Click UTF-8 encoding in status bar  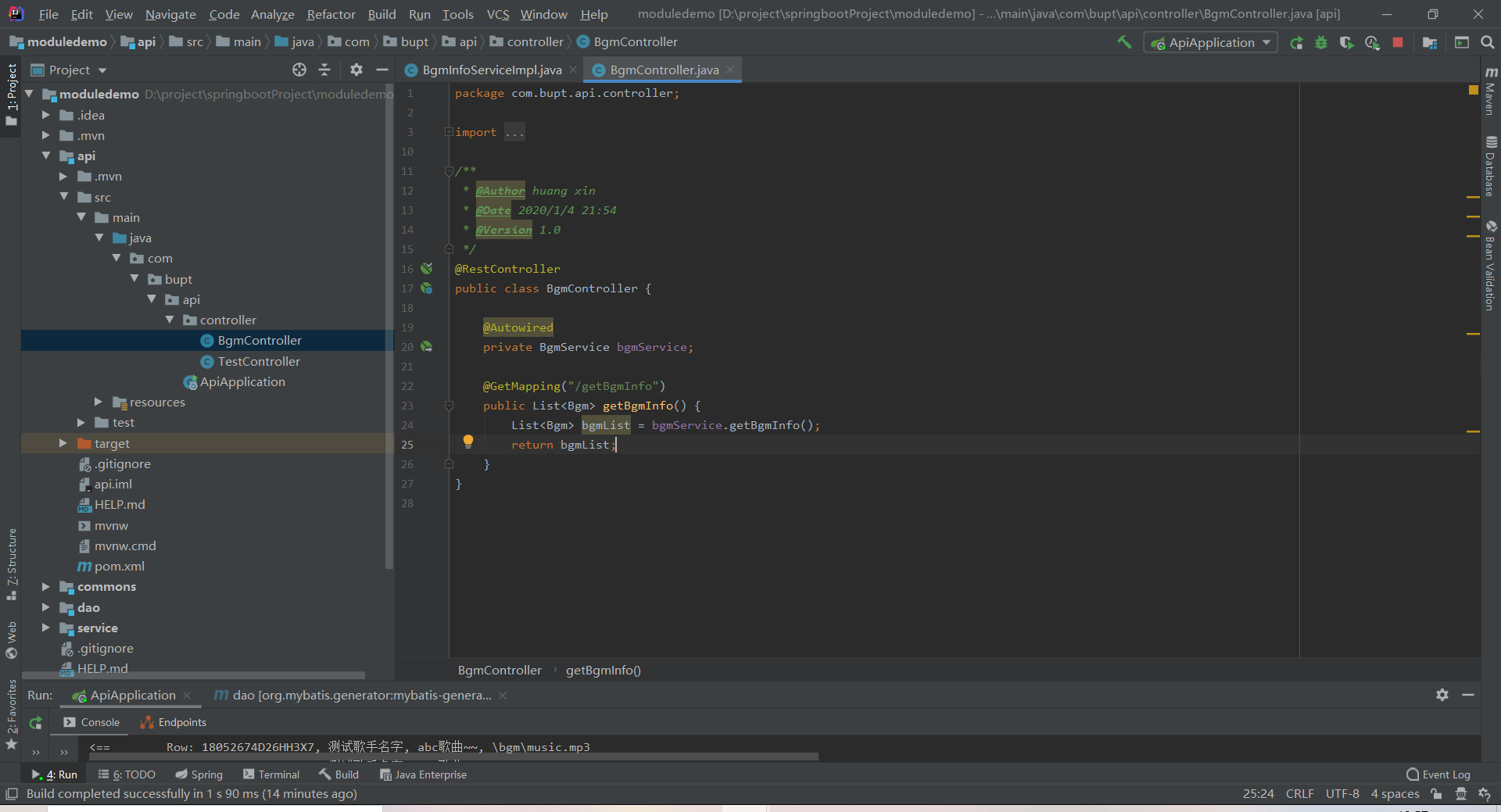1342,794
